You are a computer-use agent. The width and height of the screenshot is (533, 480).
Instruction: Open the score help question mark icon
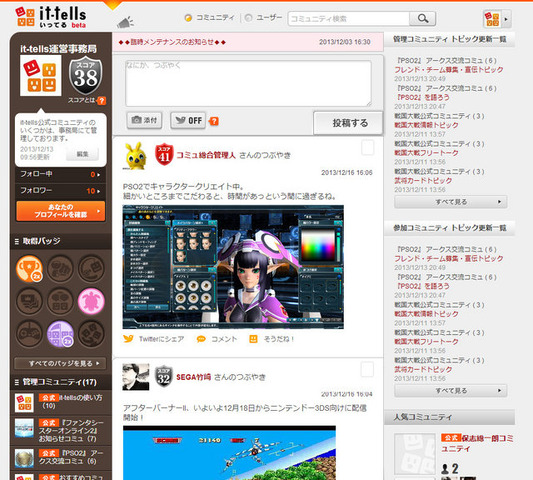pyautogui.click(x=101, y=101)
